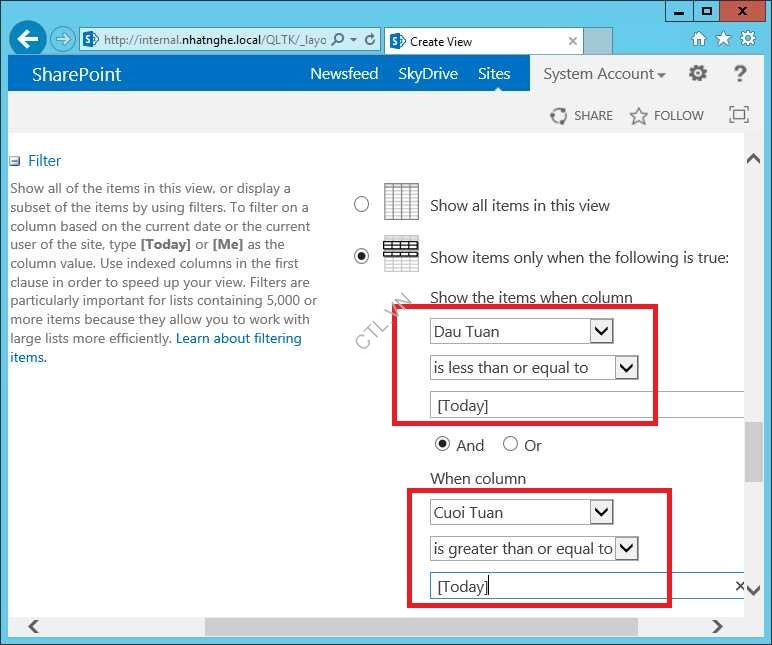Click the browser Back arrow button
The height and width of the screenshot is (645, 772).
29,39
